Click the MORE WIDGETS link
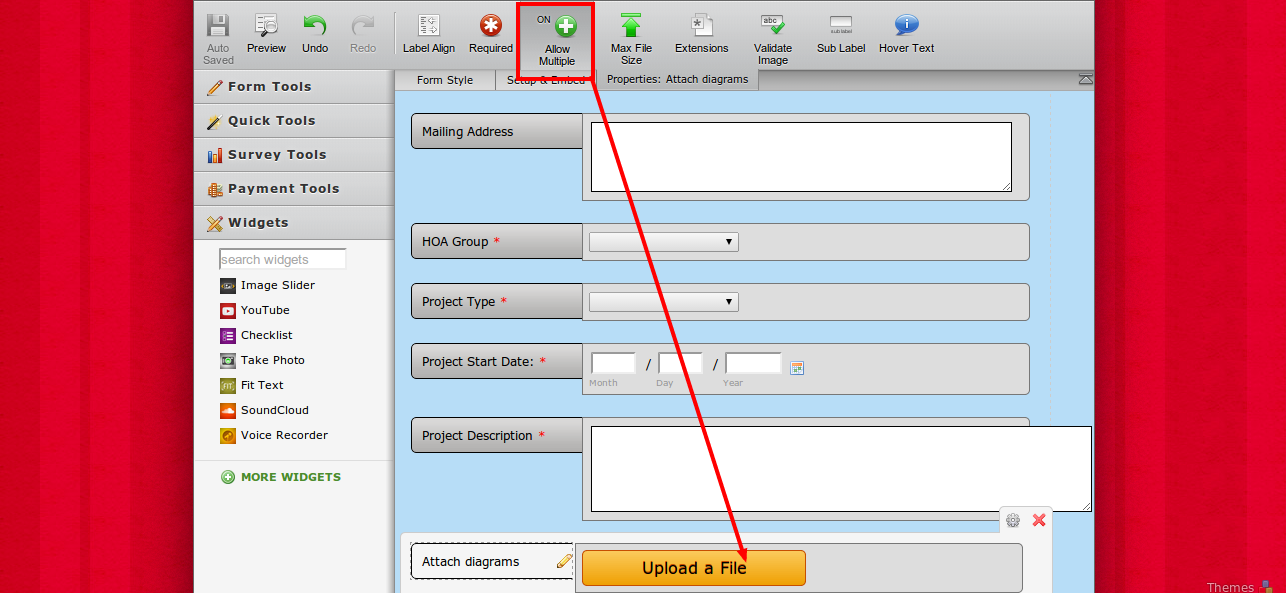 click(x=290, y=477)
